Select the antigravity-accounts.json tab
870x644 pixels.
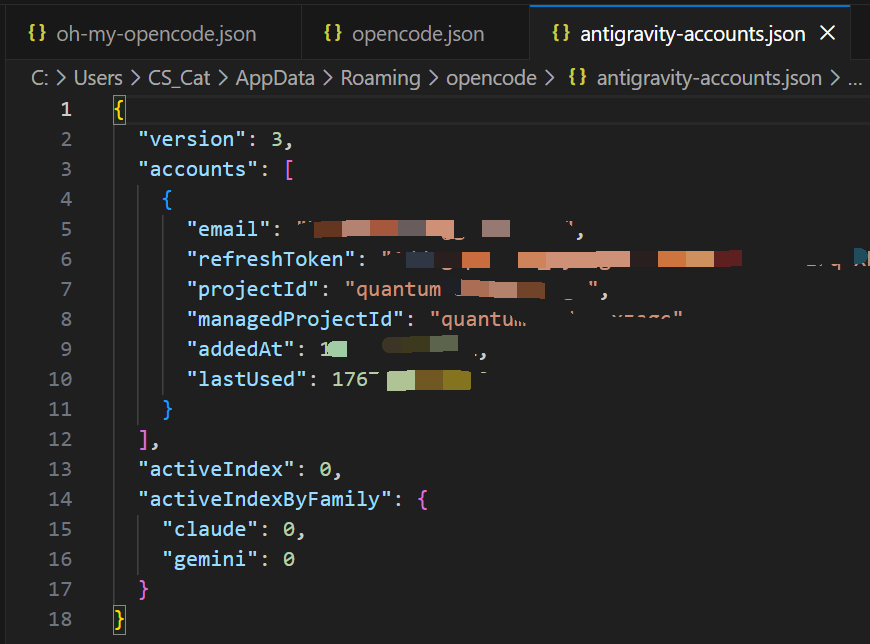[690, 34]
